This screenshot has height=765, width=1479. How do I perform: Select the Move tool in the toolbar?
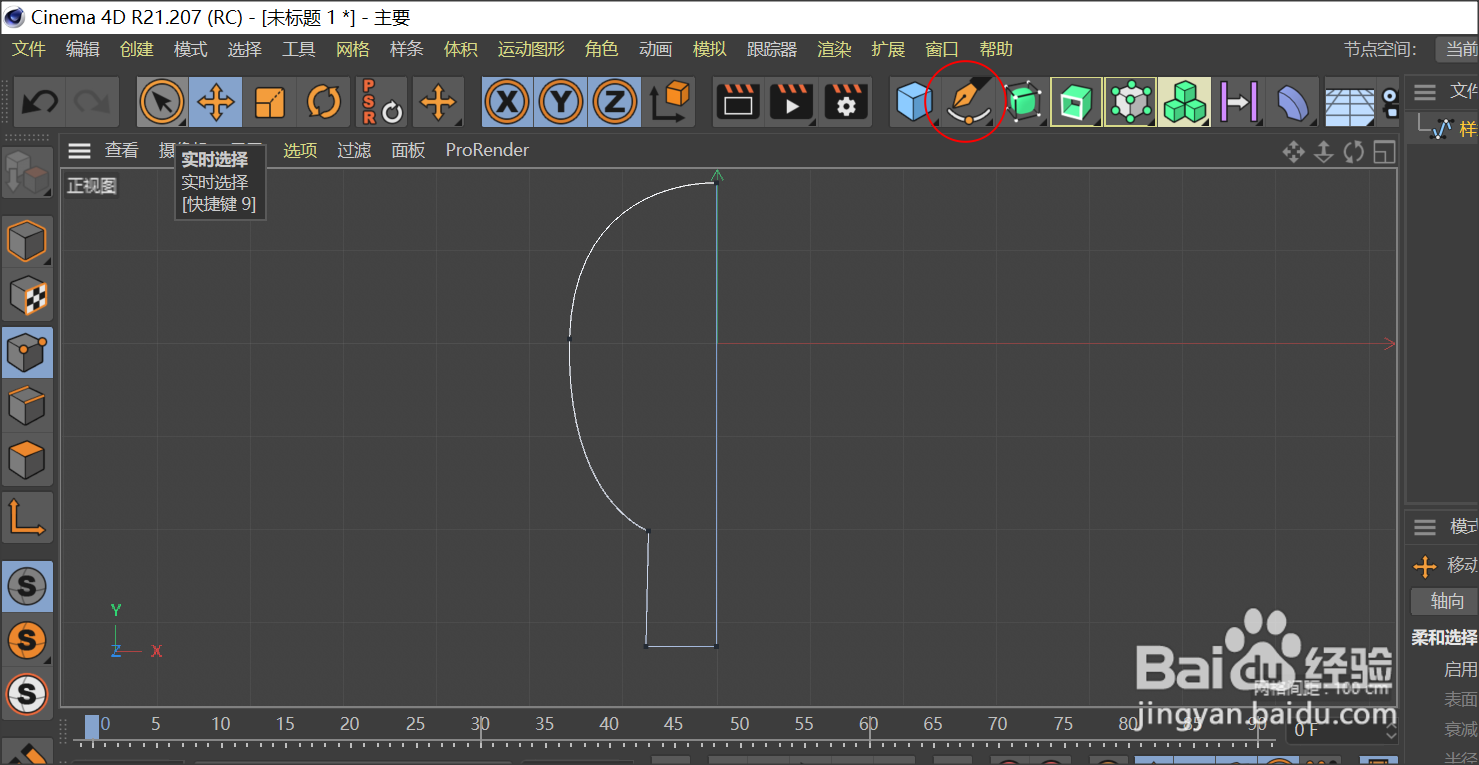click(216, 101)
